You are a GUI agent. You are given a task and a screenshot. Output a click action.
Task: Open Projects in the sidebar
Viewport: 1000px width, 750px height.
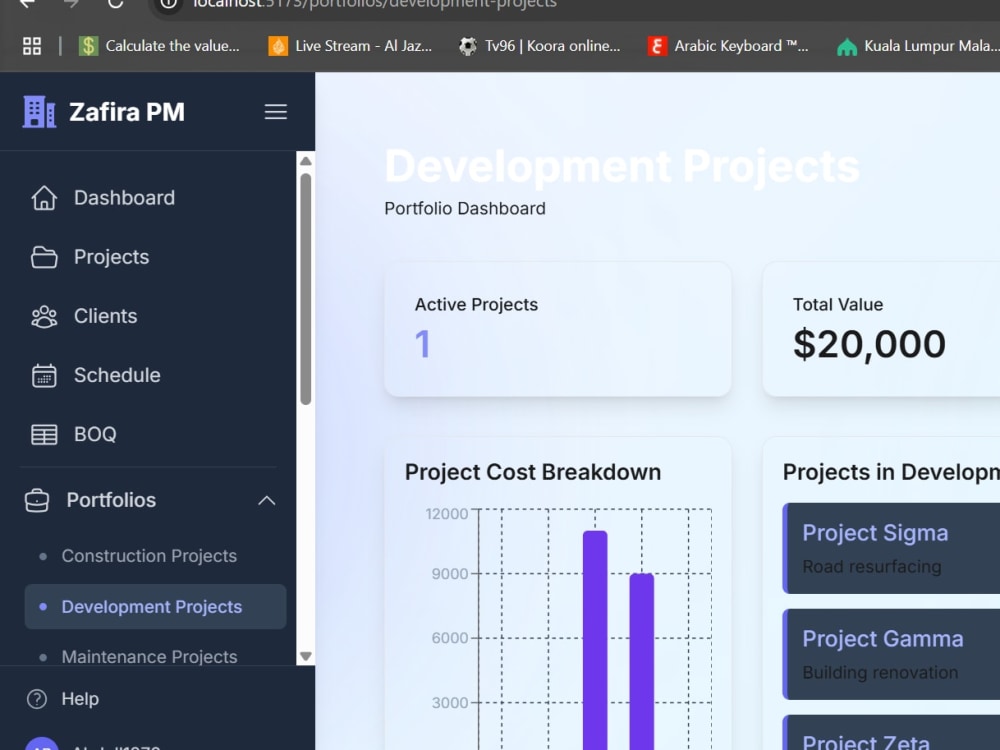coord(112,257)
